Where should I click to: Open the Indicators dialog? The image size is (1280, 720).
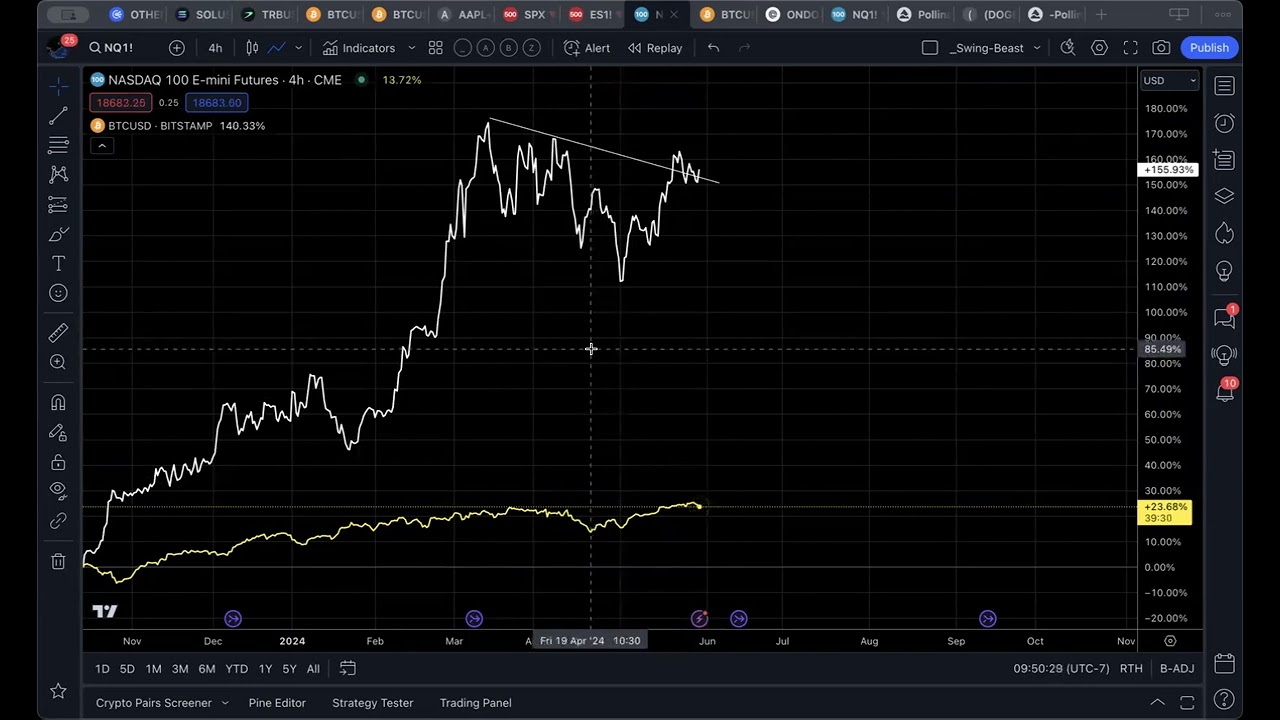359,48
